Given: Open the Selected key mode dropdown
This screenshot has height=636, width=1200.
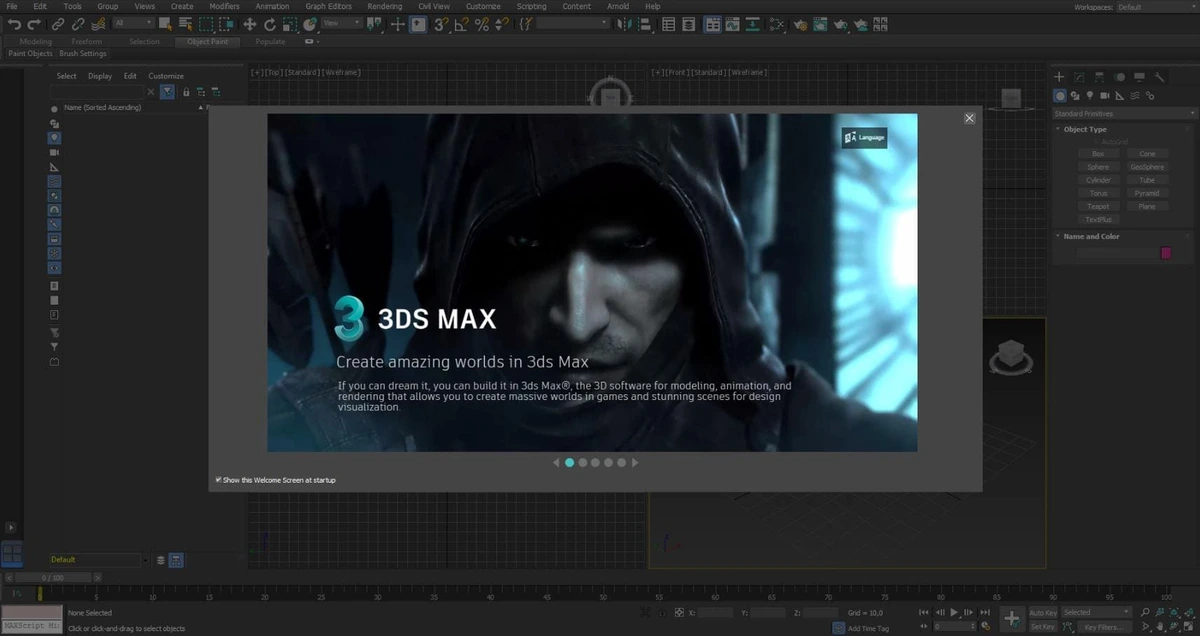Looking at the screenshot, I should pos(1097,612).
